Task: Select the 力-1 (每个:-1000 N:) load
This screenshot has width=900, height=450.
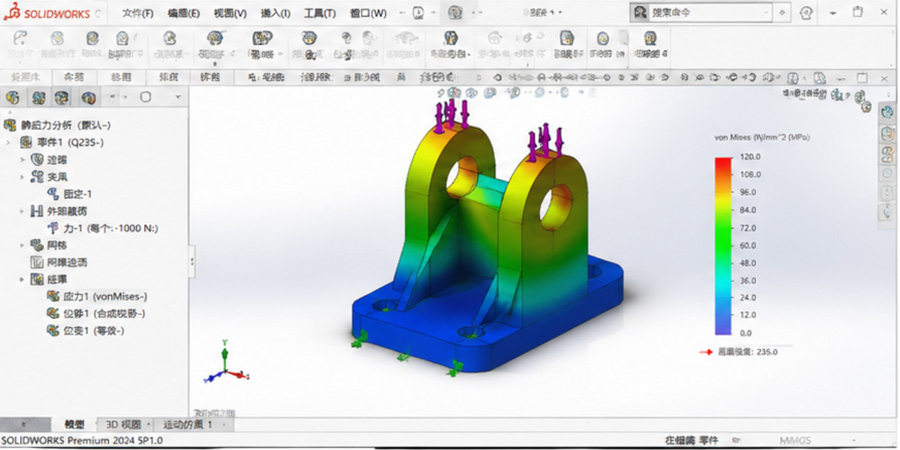Action: (x=103, y=228)
